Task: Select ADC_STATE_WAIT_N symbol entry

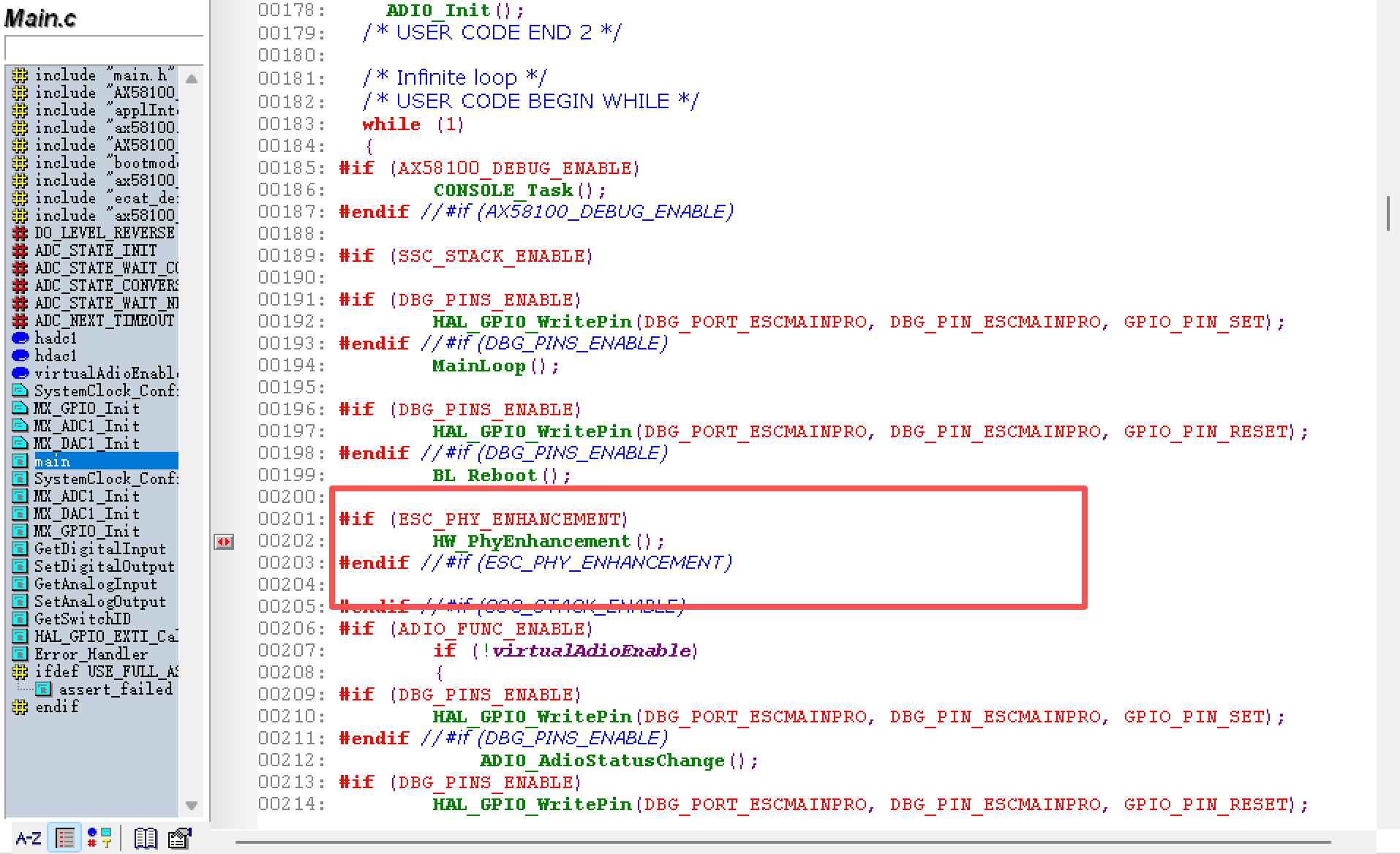Action: tap(105, 303)
